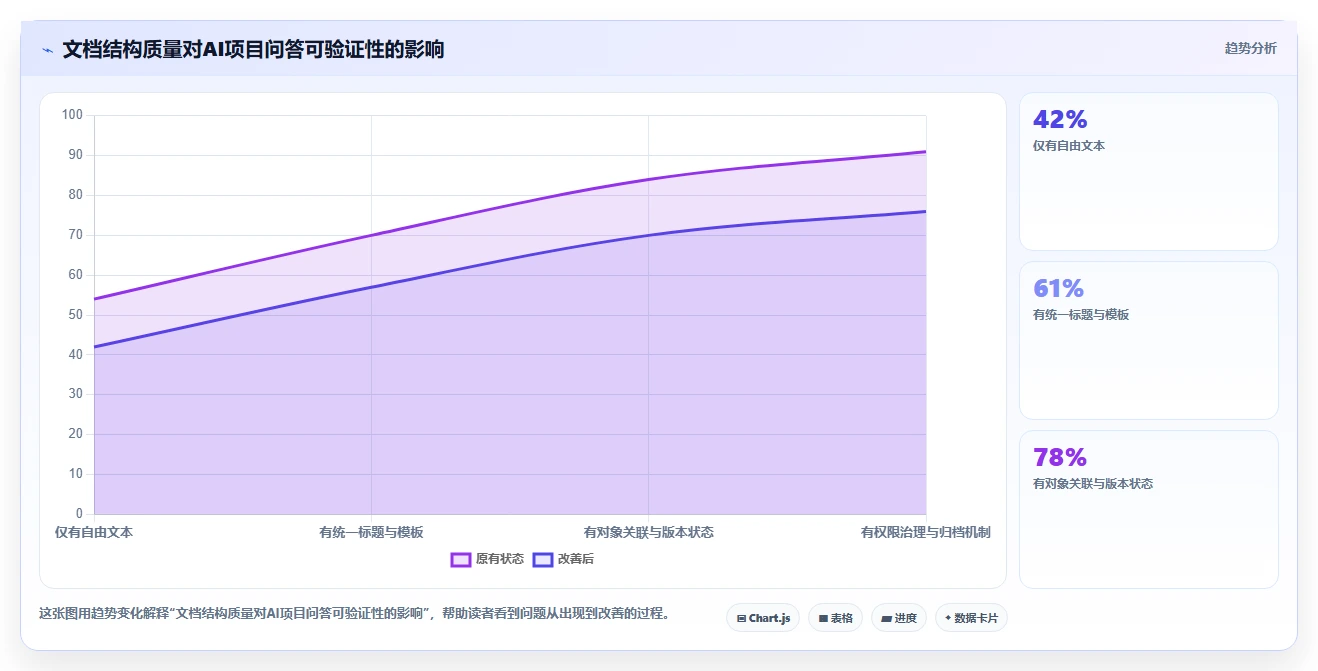
Task: Click the chart title 文档结构质量对AI项目问答可验证性的影响
Action: pyautogui.click(x=253, y=49)
